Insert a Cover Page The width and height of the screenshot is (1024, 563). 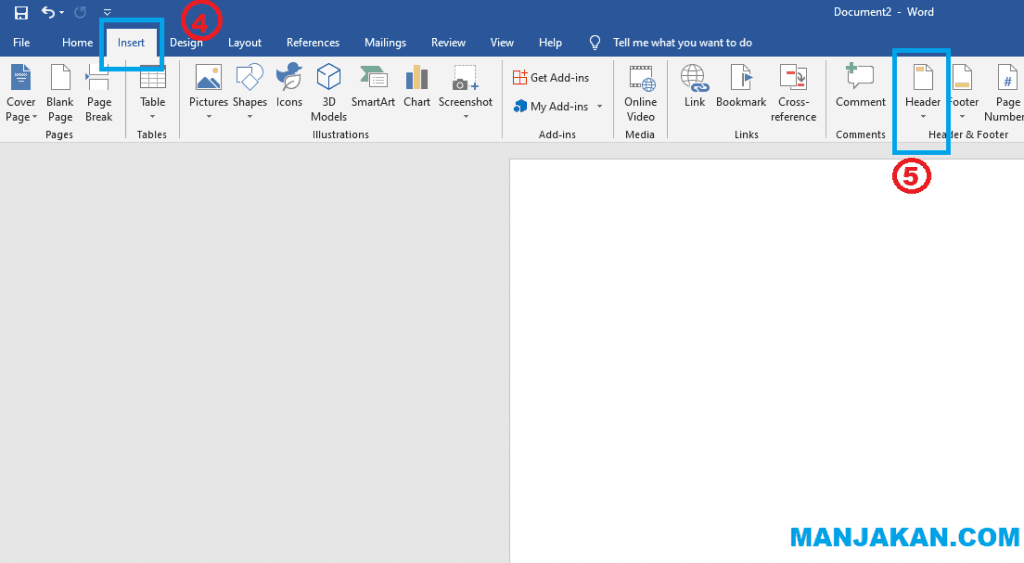pyautogui.click(x=21, y=93)
